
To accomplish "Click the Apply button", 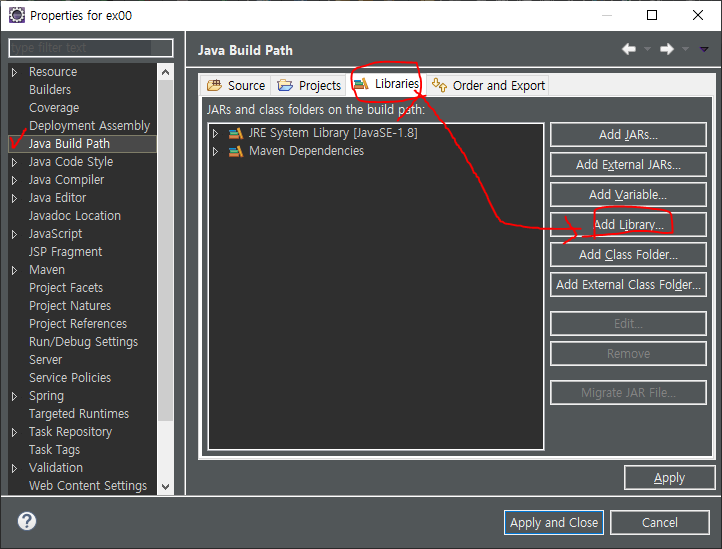I will (x=669, y=478).
